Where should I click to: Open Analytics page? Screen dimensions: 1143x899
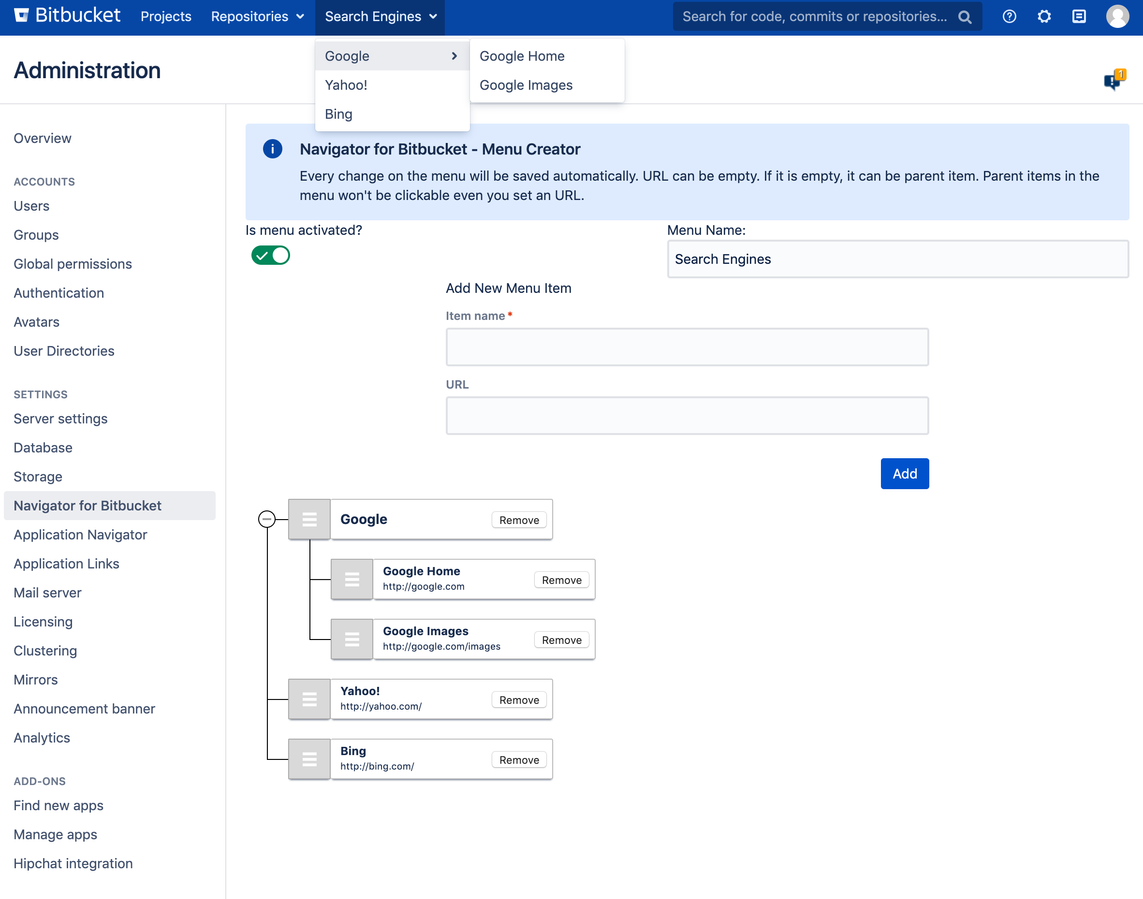(x=42, y=738)
